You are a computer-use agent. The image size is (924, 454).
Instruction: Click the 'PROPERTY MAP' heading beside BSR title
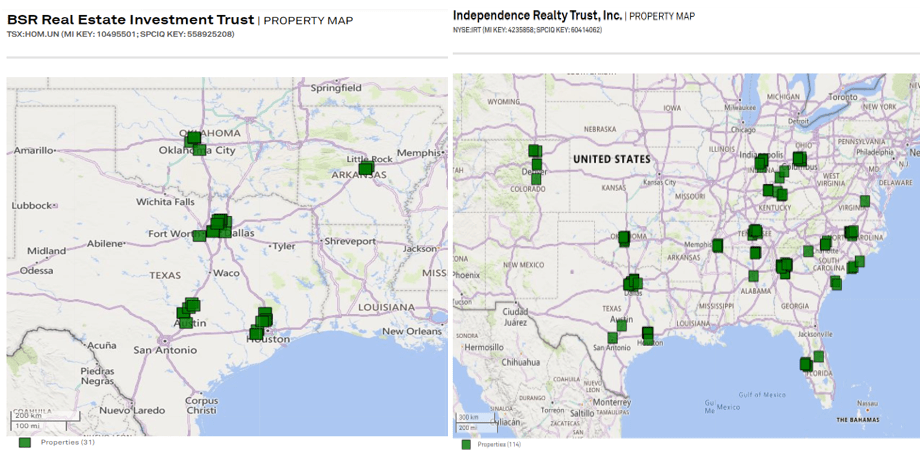308,21
